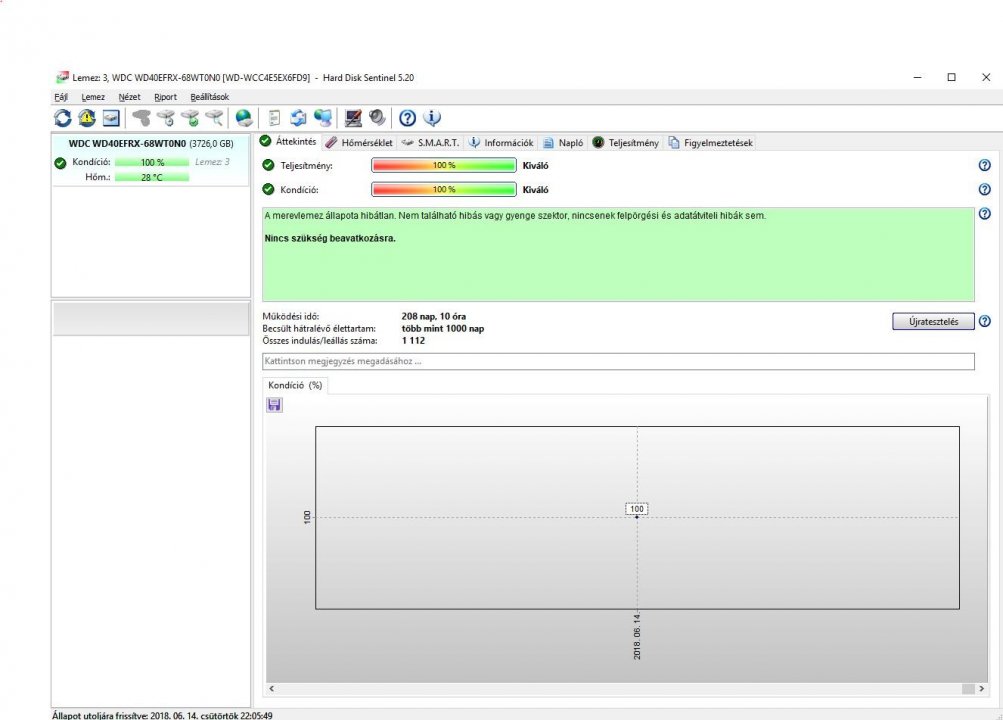The height and width of the screenshot is (720, 1003).
Task: Click the disk icon with green checkmark
Action: [190, 118]
